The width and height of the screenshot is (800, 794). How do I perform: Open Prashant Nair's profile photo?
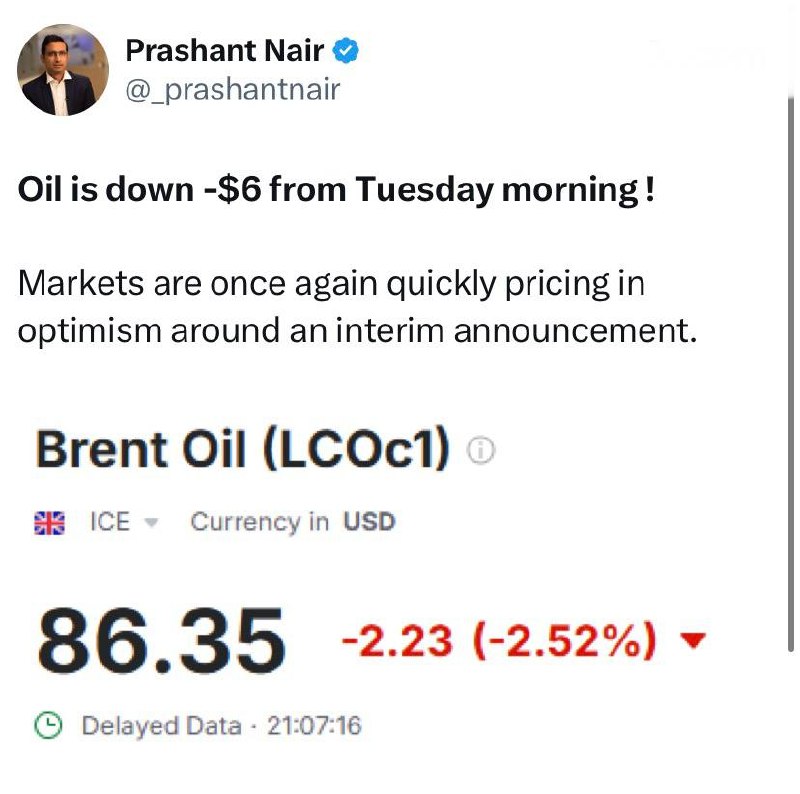point(62,70)
